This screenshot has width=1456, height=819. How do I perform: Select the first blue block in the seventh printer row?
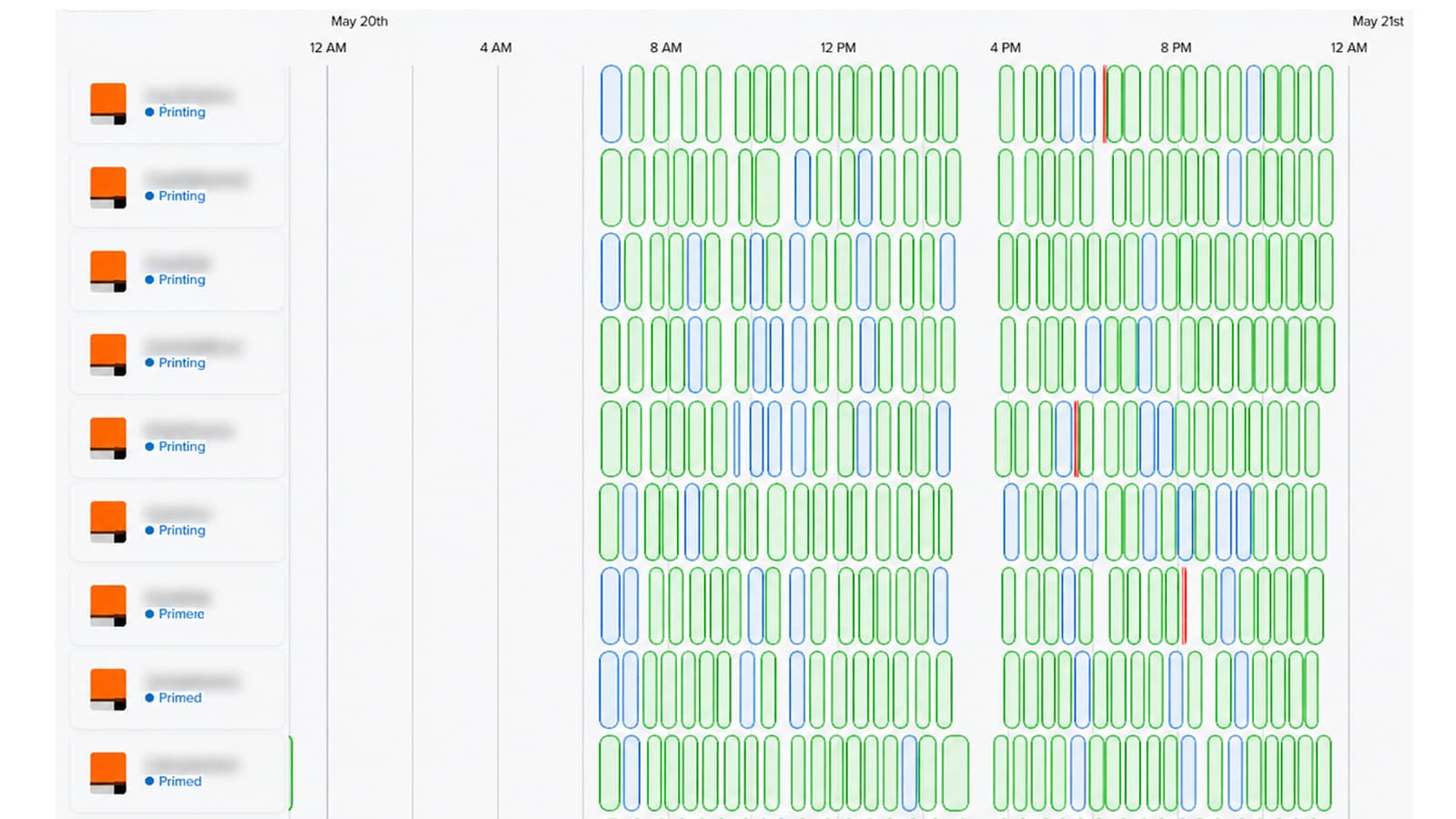pos(610,606)
